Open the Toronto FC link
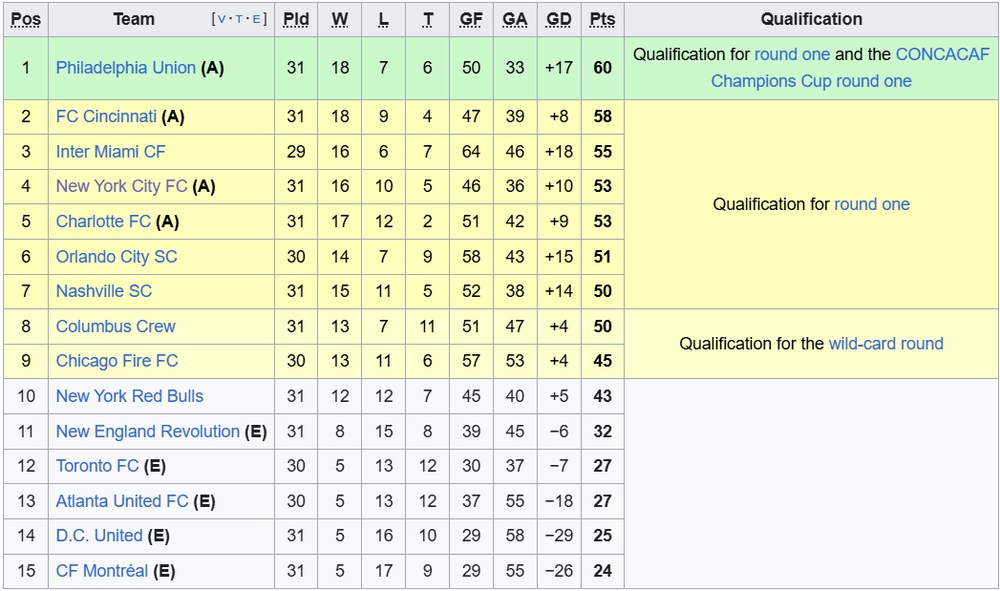This screenshot has width=1000, height=591. click(x=97, y=466)
